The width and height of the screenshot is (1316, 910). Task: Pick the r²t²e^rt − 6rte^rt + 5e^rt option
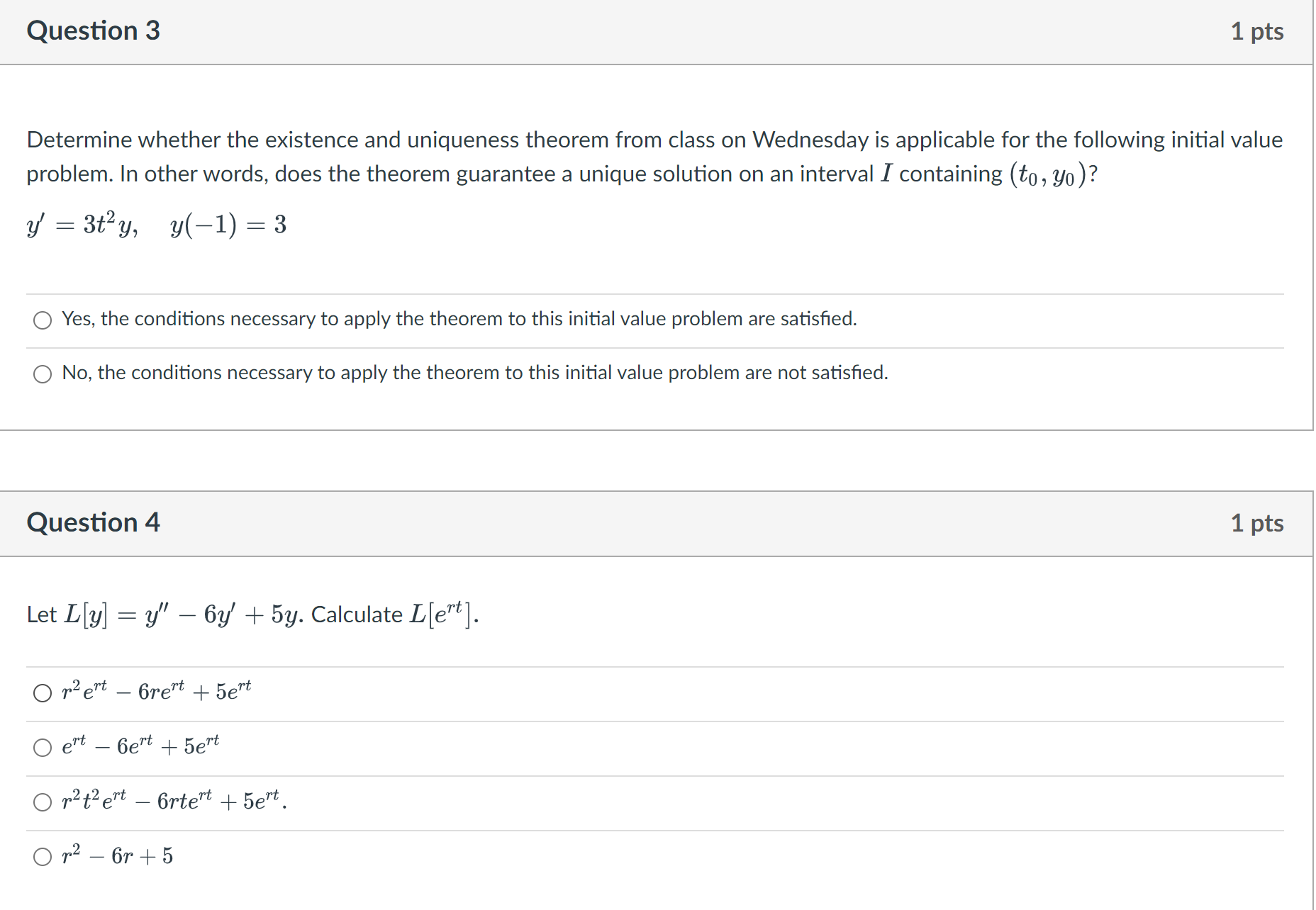coord(43,802)
